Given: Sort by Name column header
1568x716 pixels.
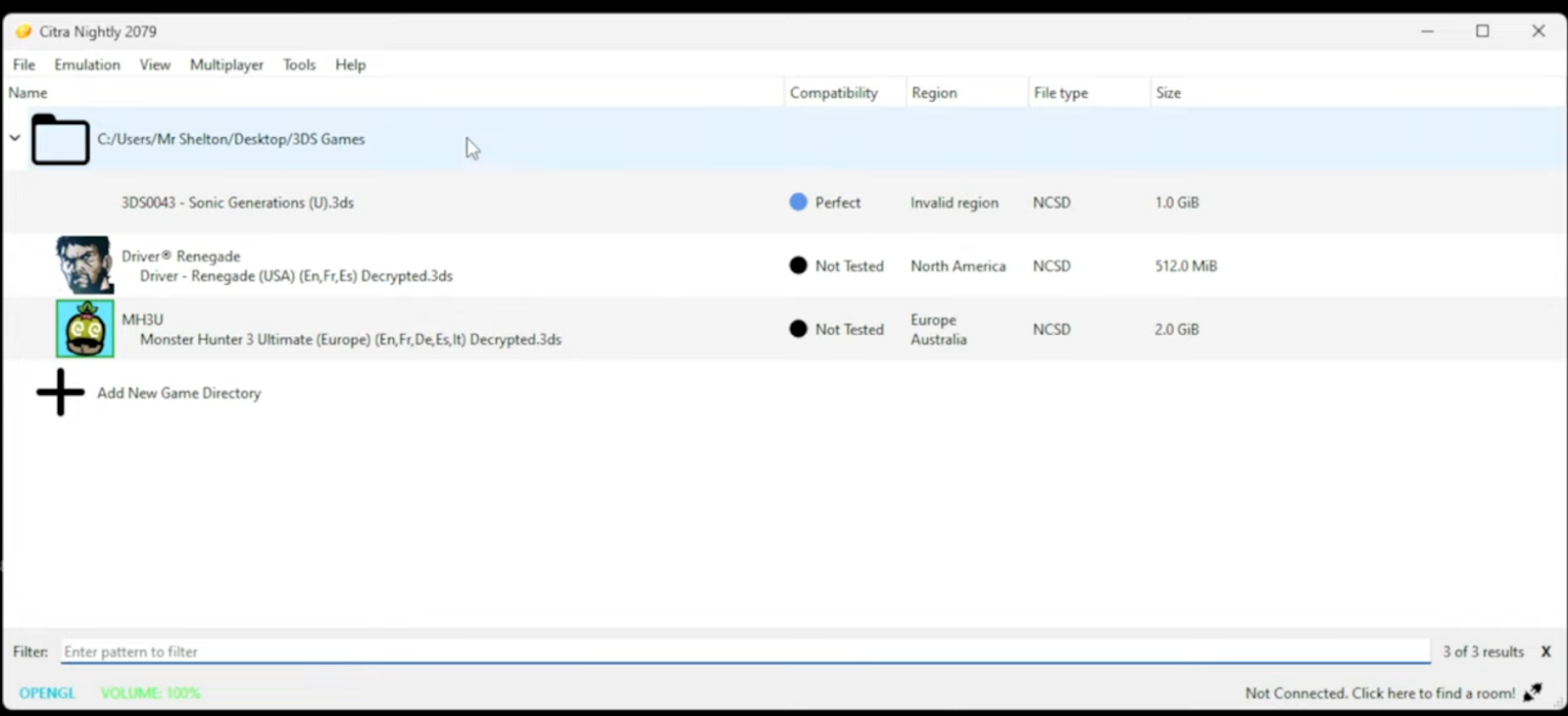Looking at the screenshot, I should pyautogui.click(x=392, y=93).
